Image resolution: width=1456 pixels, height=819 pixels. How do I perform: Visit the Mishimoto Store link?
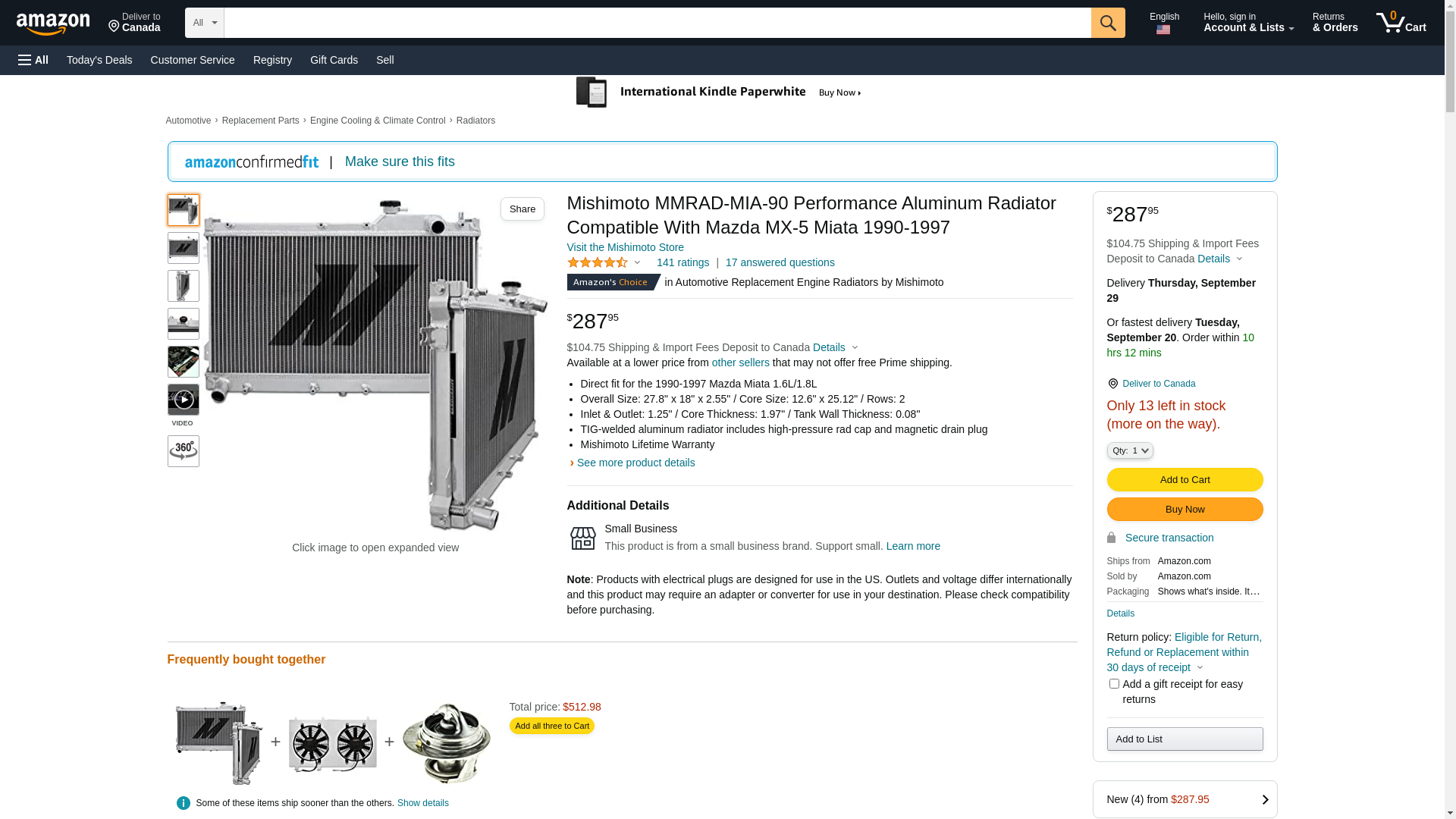(x=625, y=247)
